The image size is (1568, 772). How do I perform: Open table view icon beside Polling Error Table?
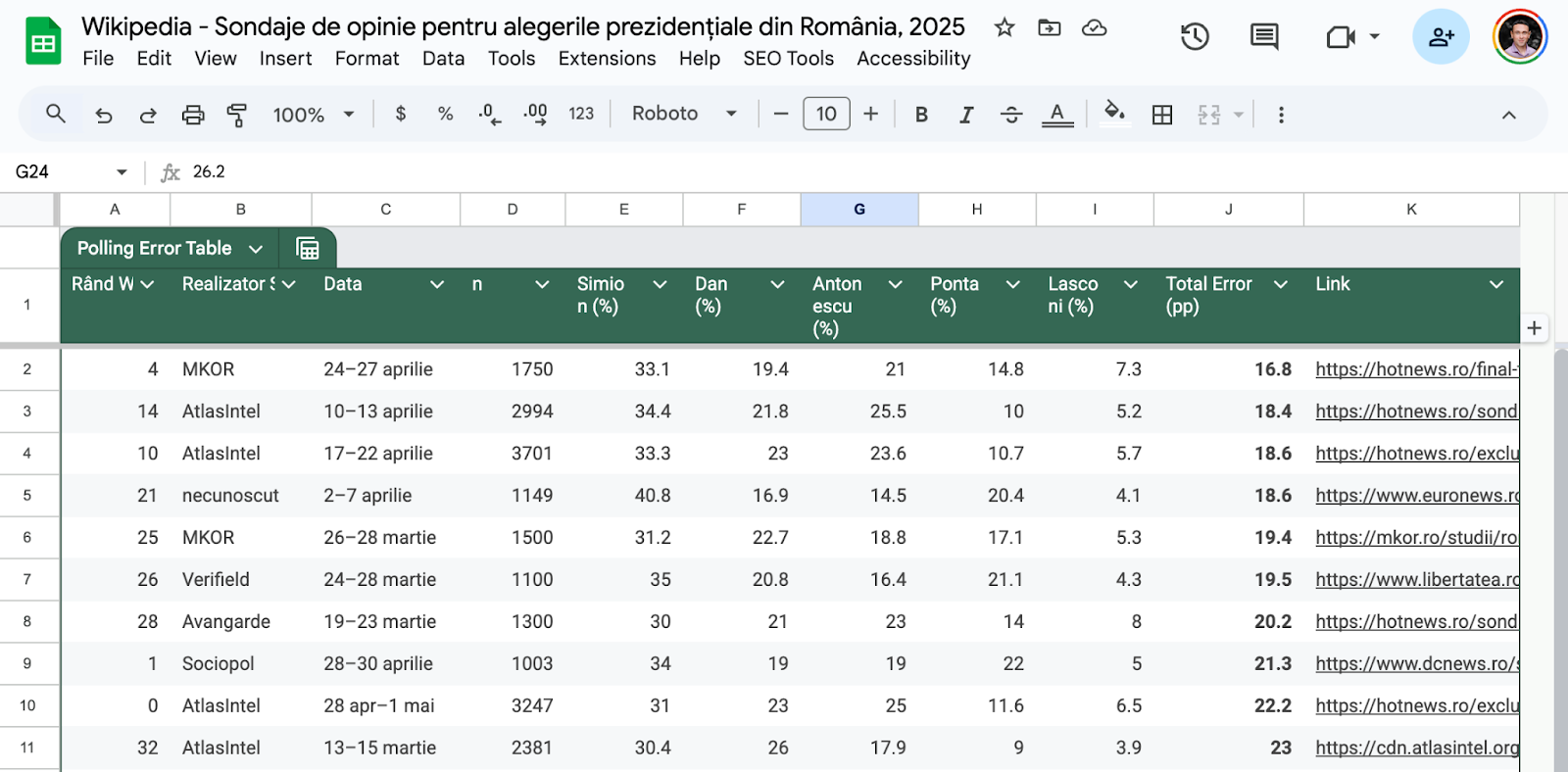click(308, 249)
